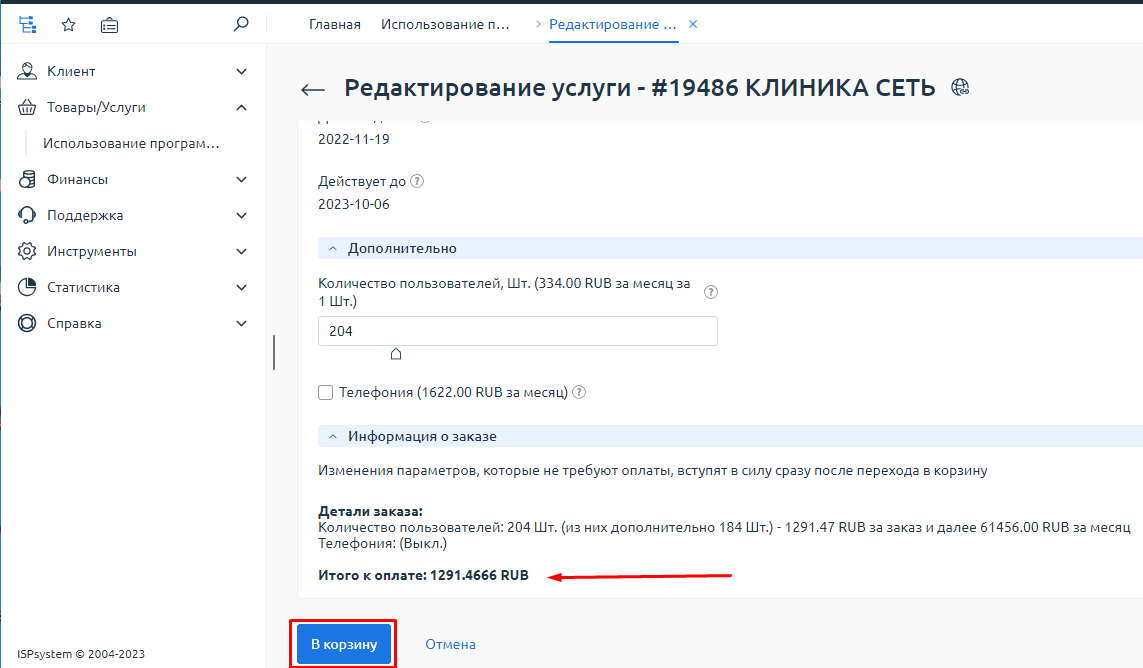This screenshot has height=668, width=1143.
Task: Show help for Количество пользователей
Action: (x=711, y=292)
